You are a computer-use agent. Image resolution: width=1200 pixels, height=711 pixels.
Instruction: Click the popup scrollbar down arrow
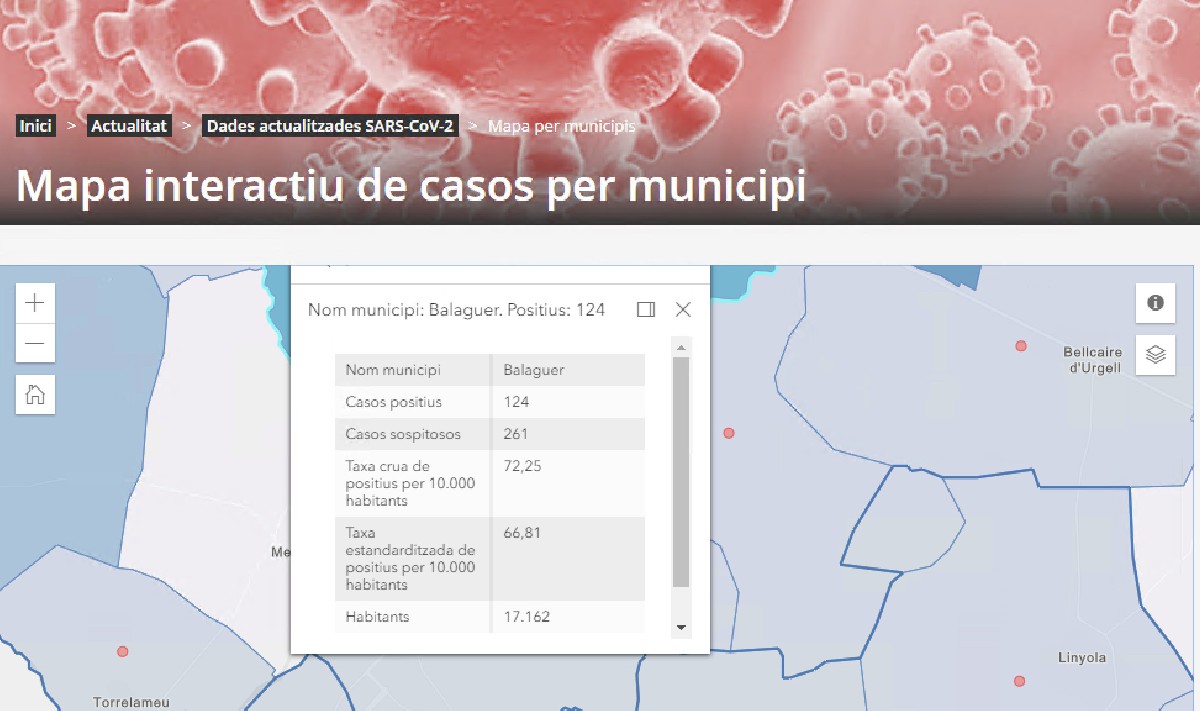(x=681, y=627)
